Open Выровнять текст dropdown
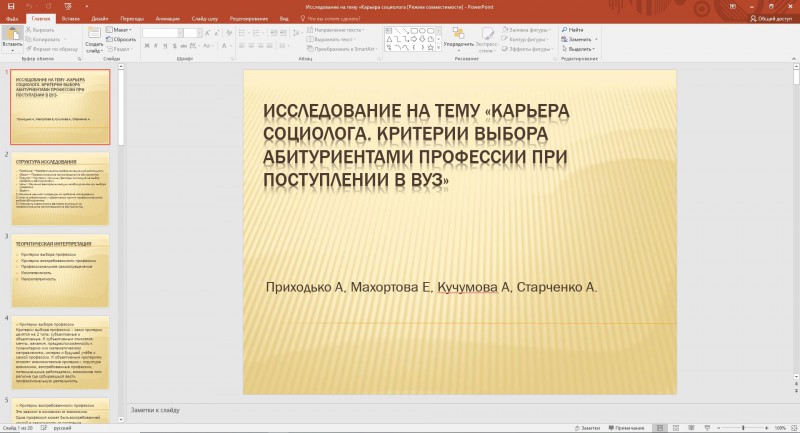Screen dimensions: 800x433 pos(331,39)
